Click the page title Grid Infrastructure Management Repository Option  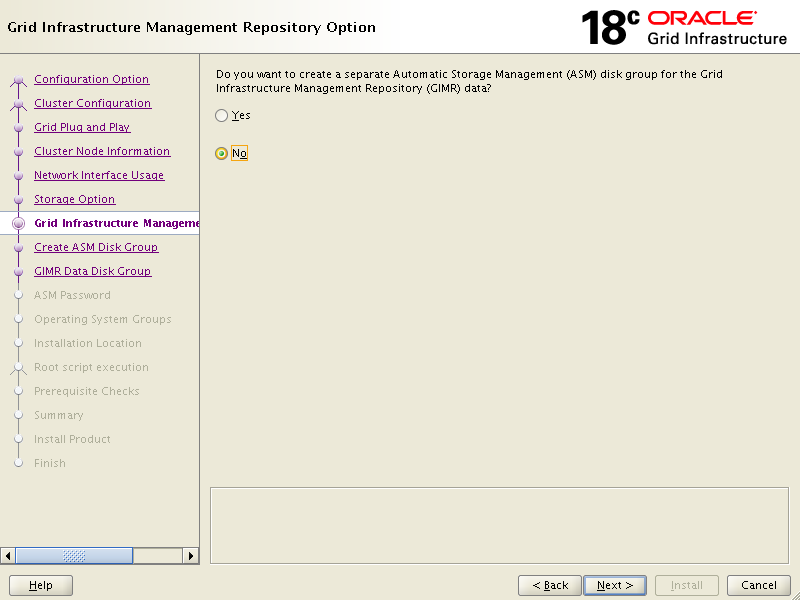[x=191, y=27]
